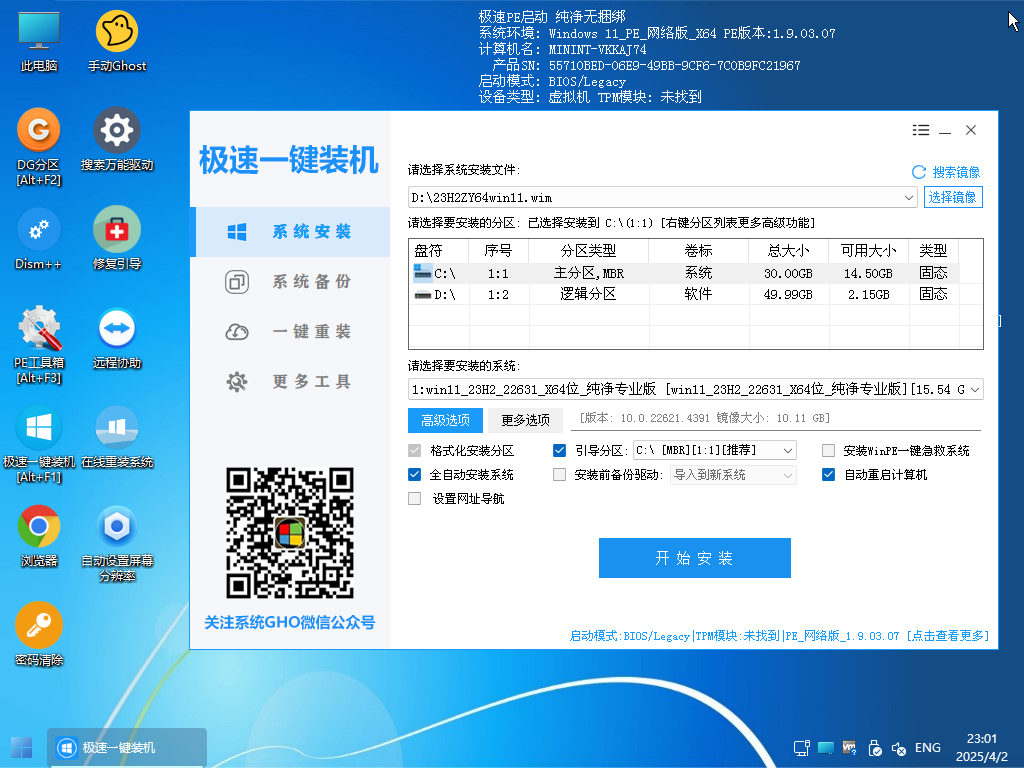Enable the 安装前备份驱动 checkbox
The image size is (1024, 768).
tap(559, 475)
